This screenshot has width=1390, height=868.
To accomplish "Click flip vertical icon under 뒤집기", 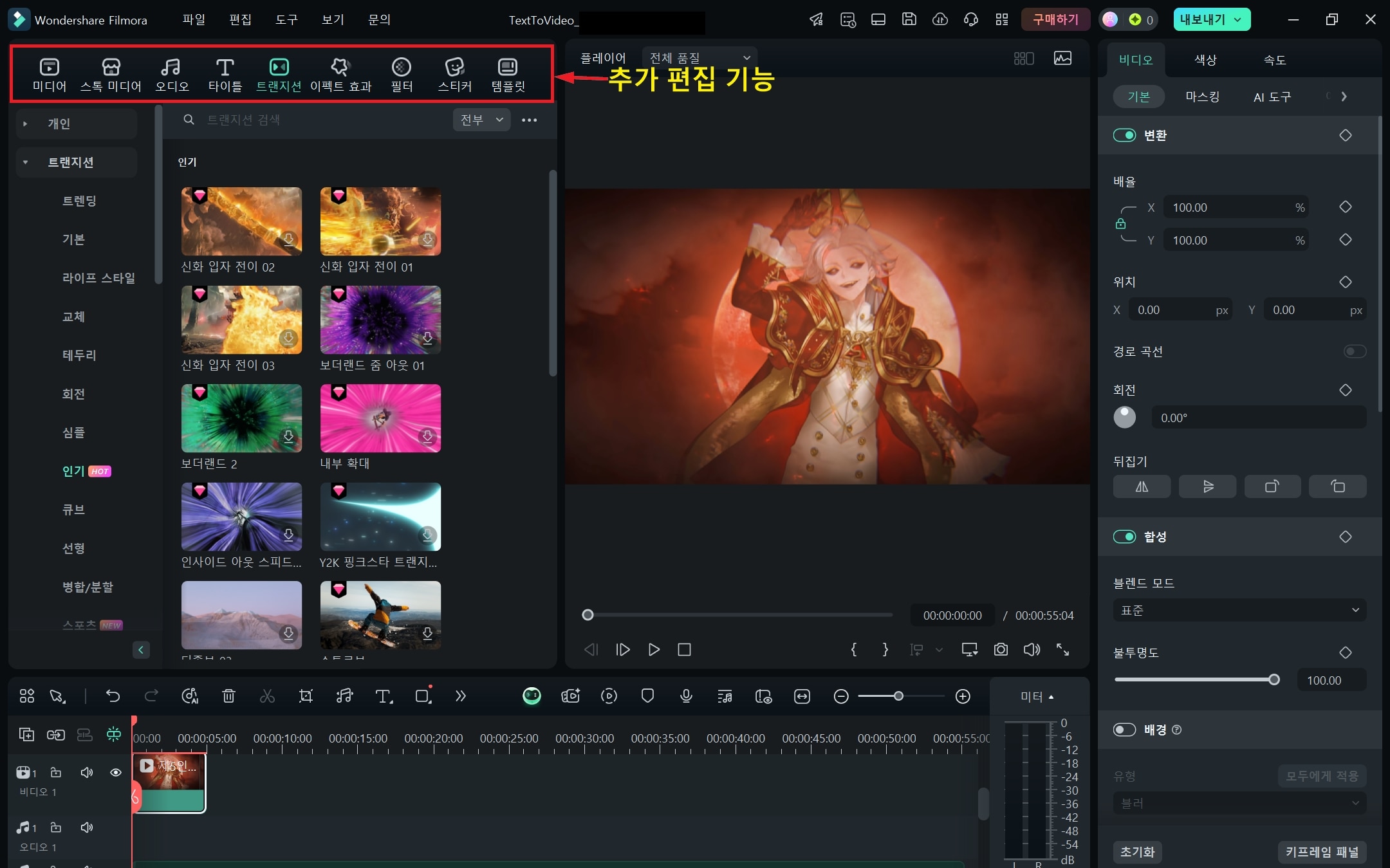I will (x=1207, y=486).
